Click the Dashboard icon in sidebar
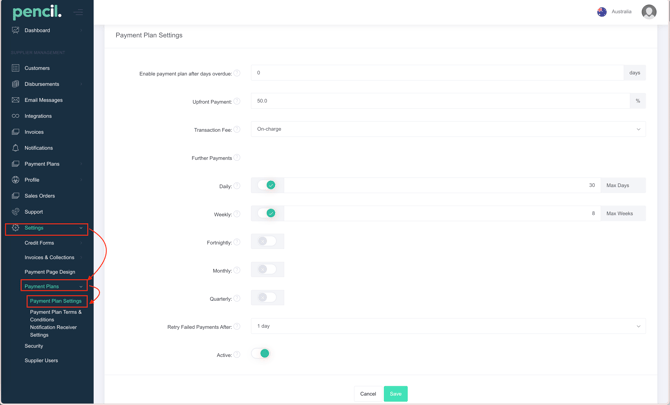 point(15,30)
